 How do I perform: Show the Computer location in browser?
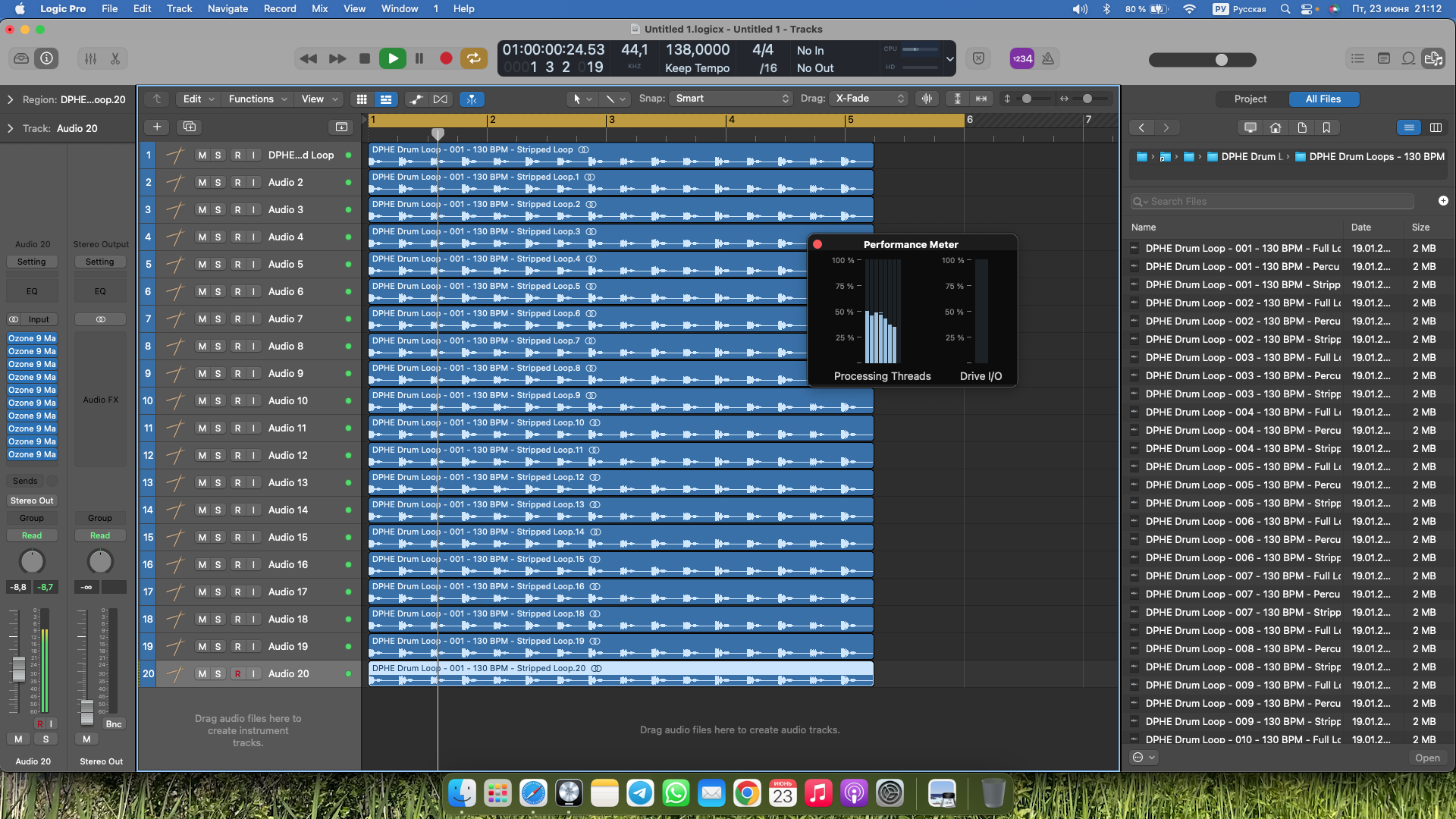click(1250, 127)
